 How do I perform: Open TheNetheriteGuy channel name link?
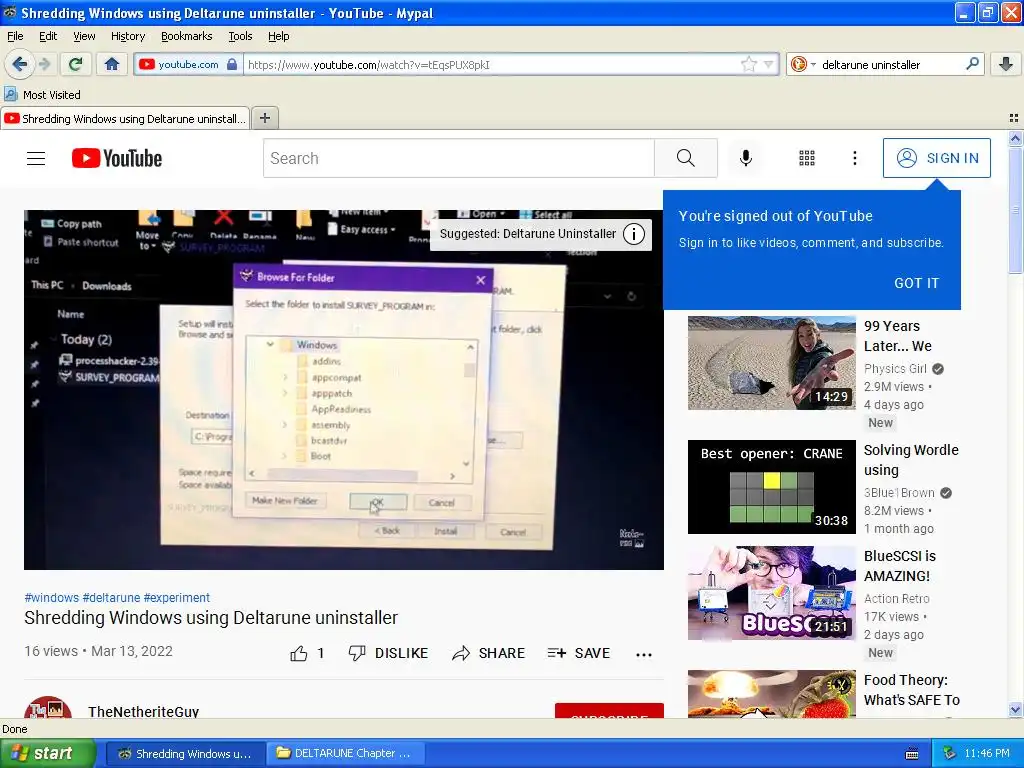pos(144,711)
